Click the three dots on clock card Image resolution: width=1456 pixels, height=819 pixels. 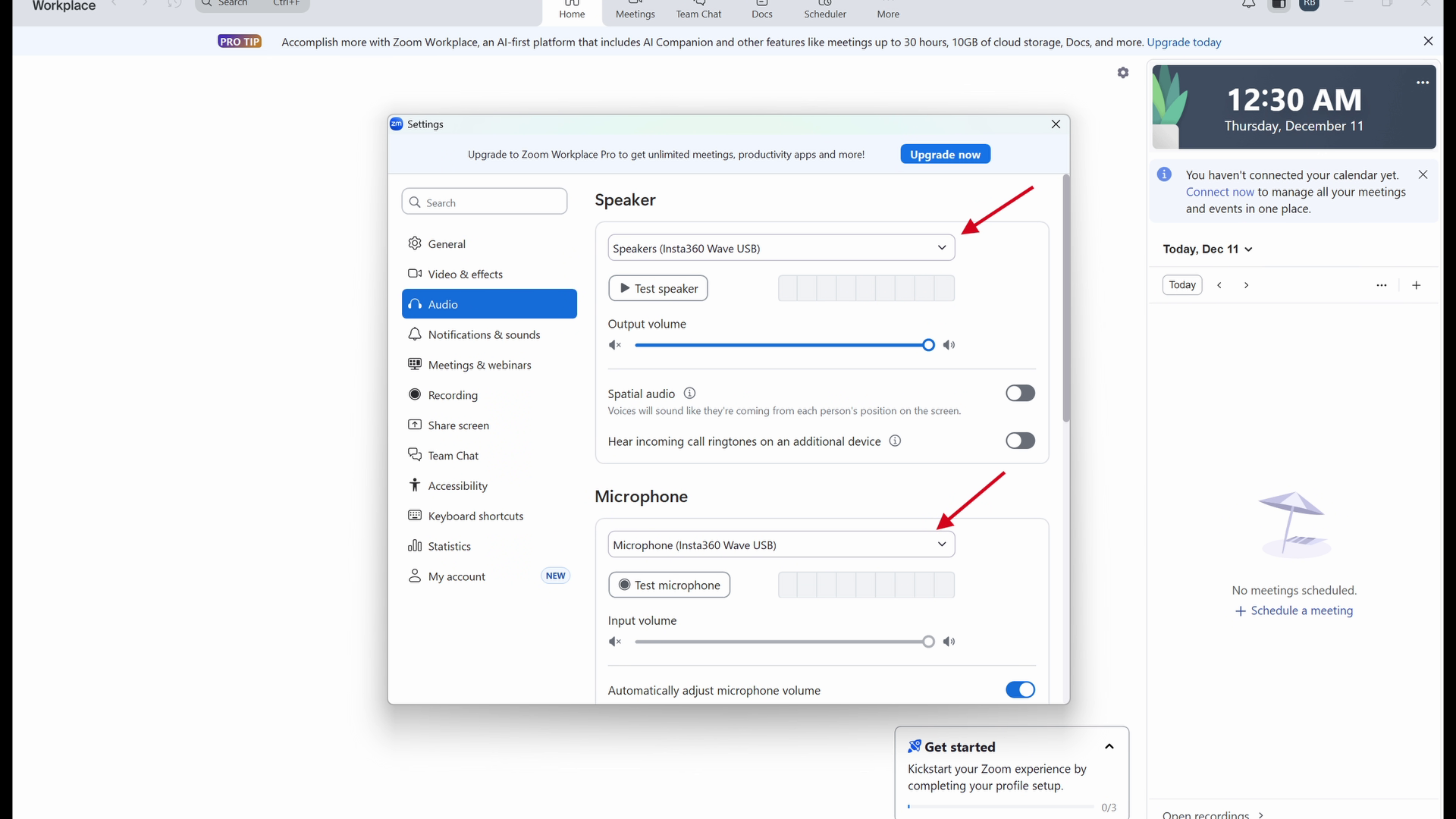(x=1423, y=83)
